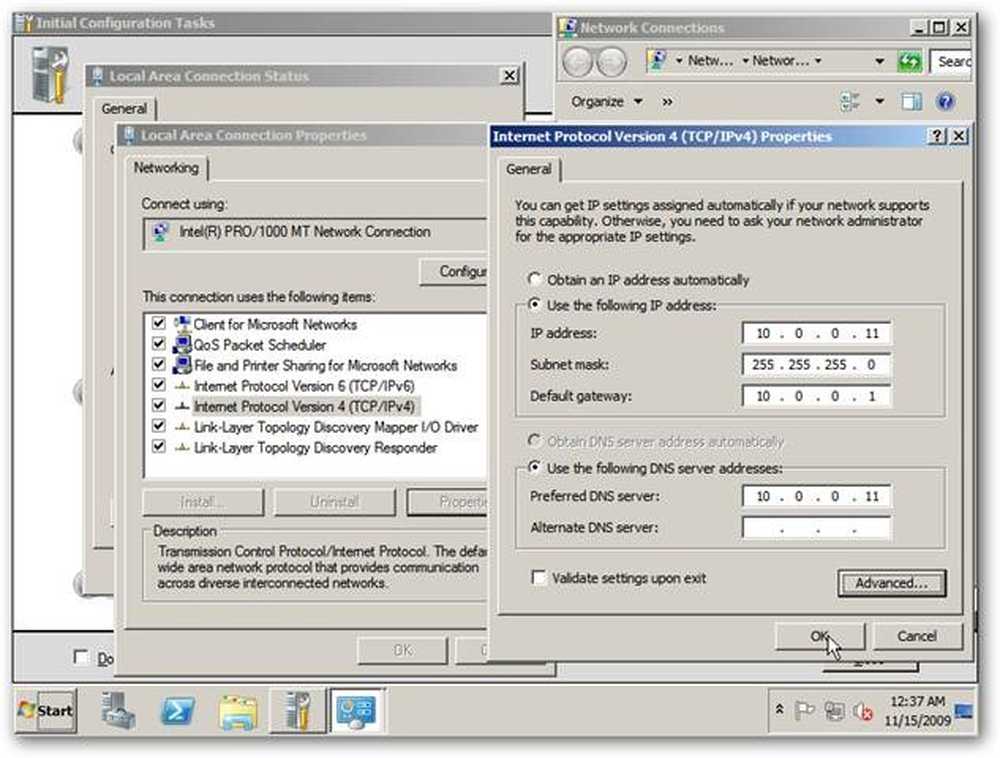Switch to Initial Configuration Tasks taskbar item
Screen dimensions: 1000x758
297,710
